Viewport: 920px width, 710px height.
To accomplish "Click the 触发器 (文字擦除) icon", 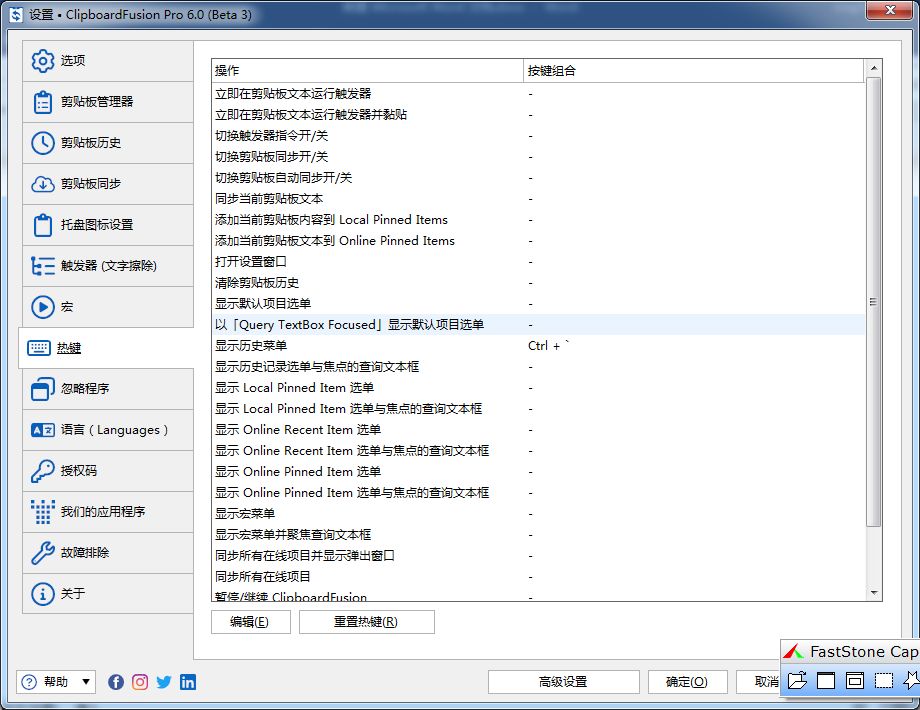I will click(x=43, y=266).
